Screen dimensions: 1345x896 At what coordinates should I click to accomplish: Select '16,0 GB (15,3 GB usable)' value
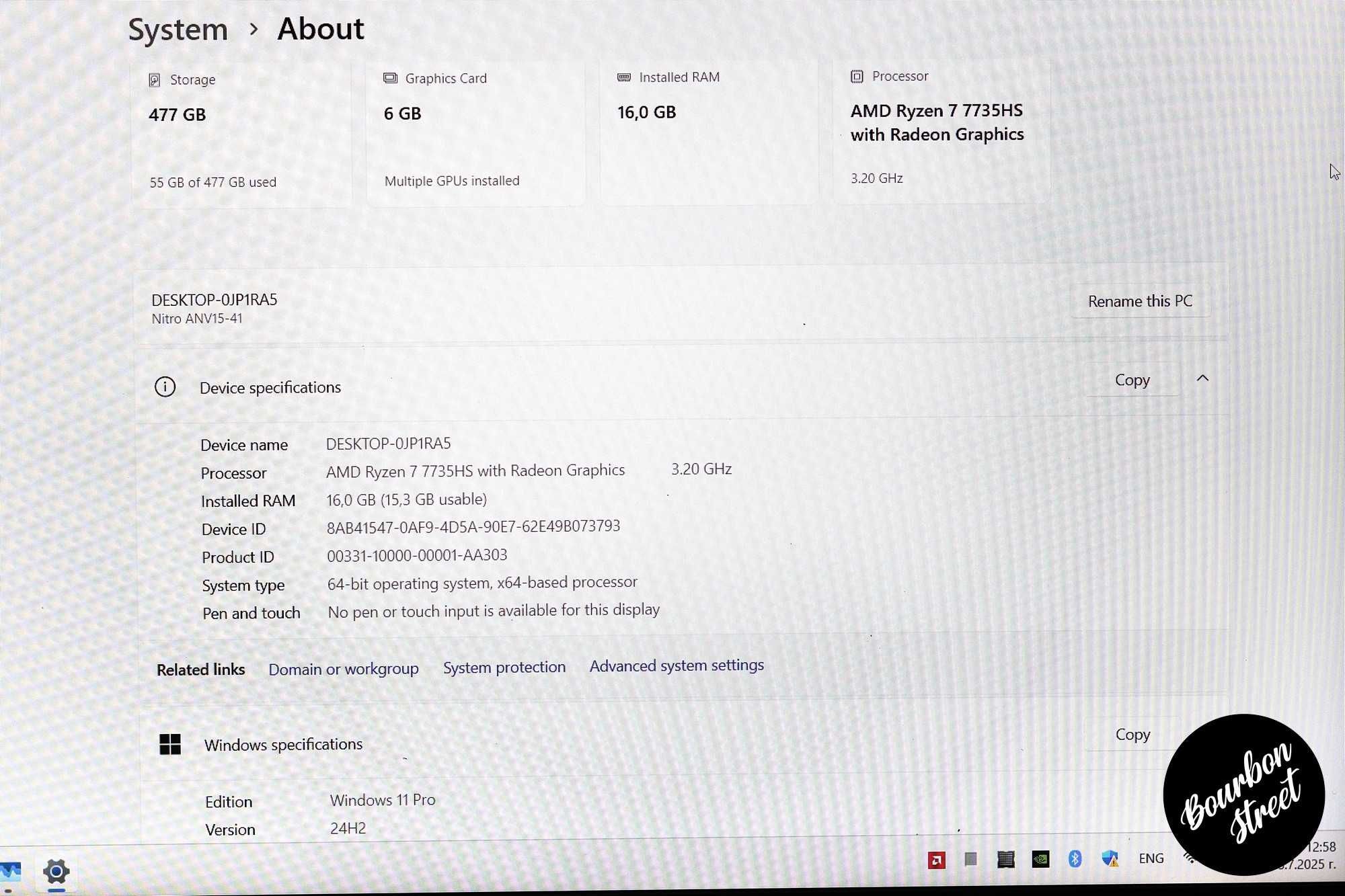(x=406, y=500)
